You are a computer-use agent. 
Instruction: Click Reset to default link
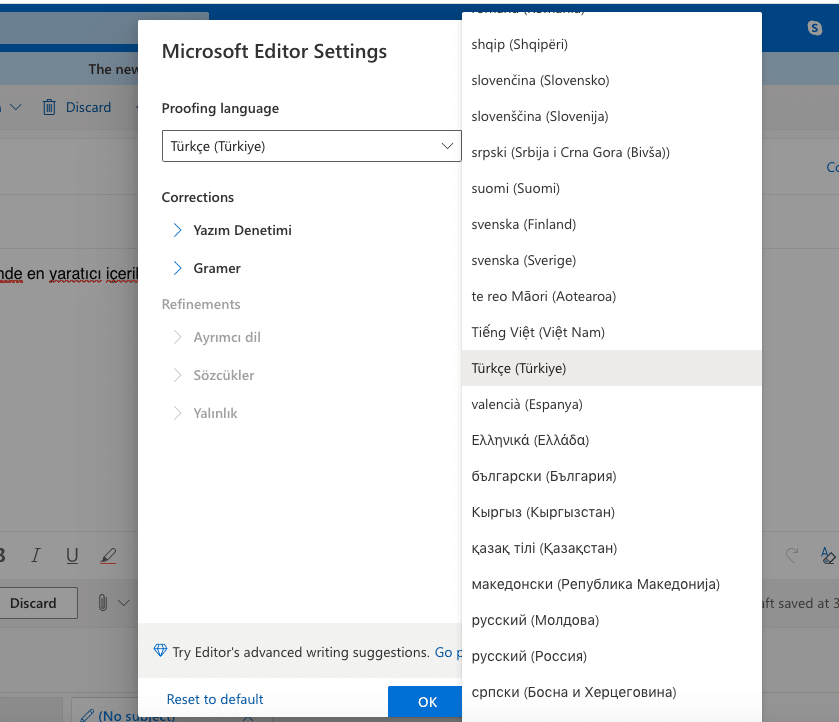[215, 699]
